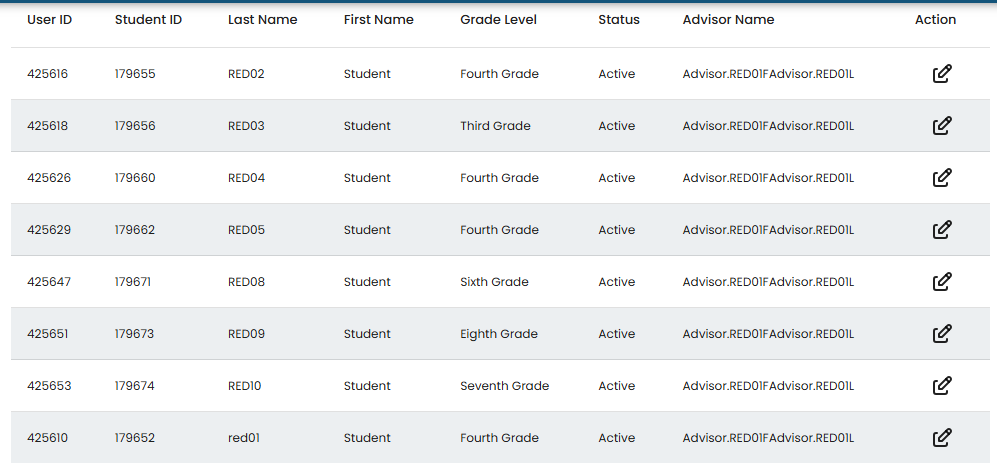Click edit icon for student RED02
Image resolution: width=997 pixels, height=463 pixels.
tap(941, 74)
